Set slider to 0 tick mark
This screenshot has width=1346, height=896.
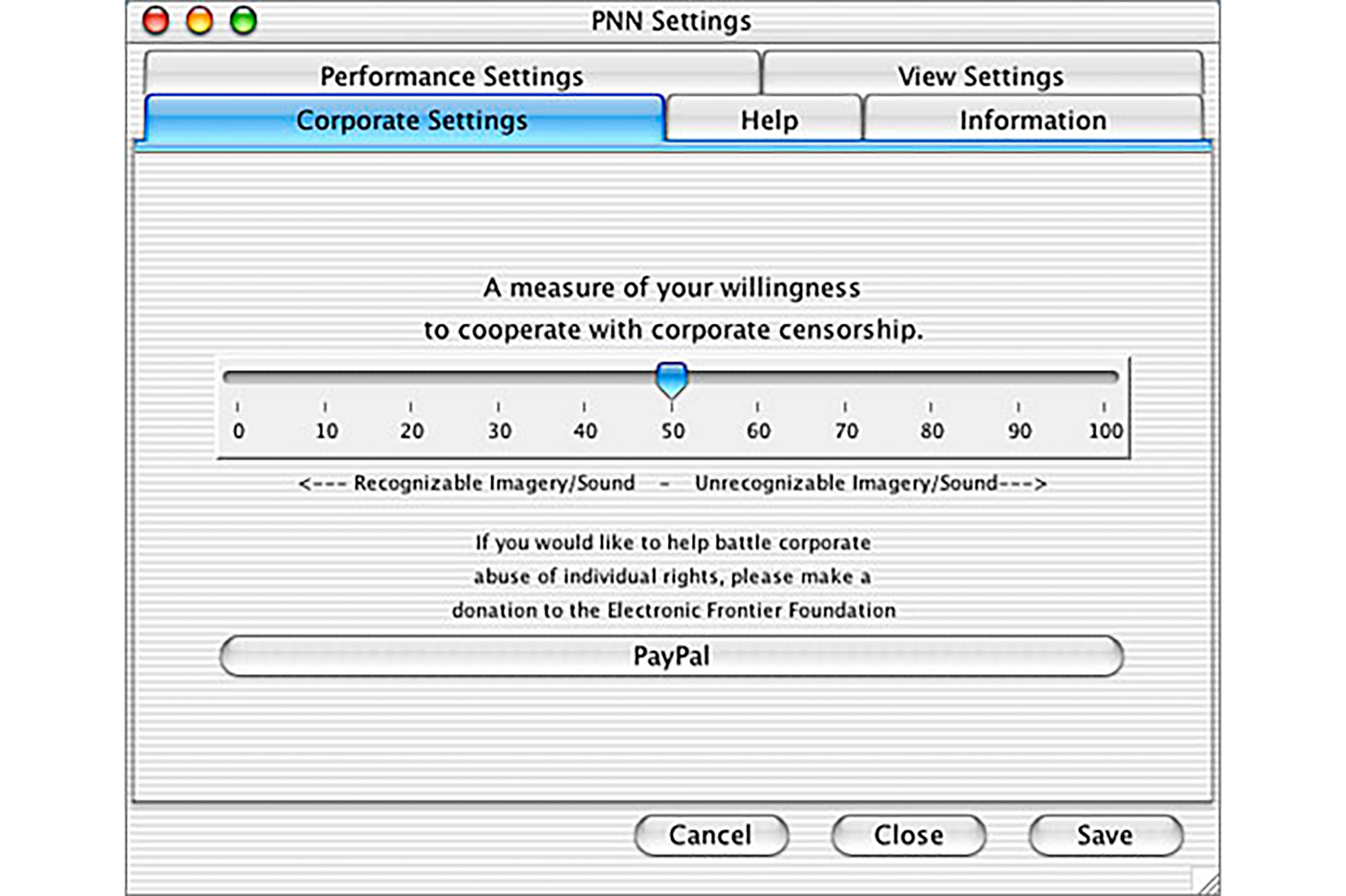coord(238,377)
